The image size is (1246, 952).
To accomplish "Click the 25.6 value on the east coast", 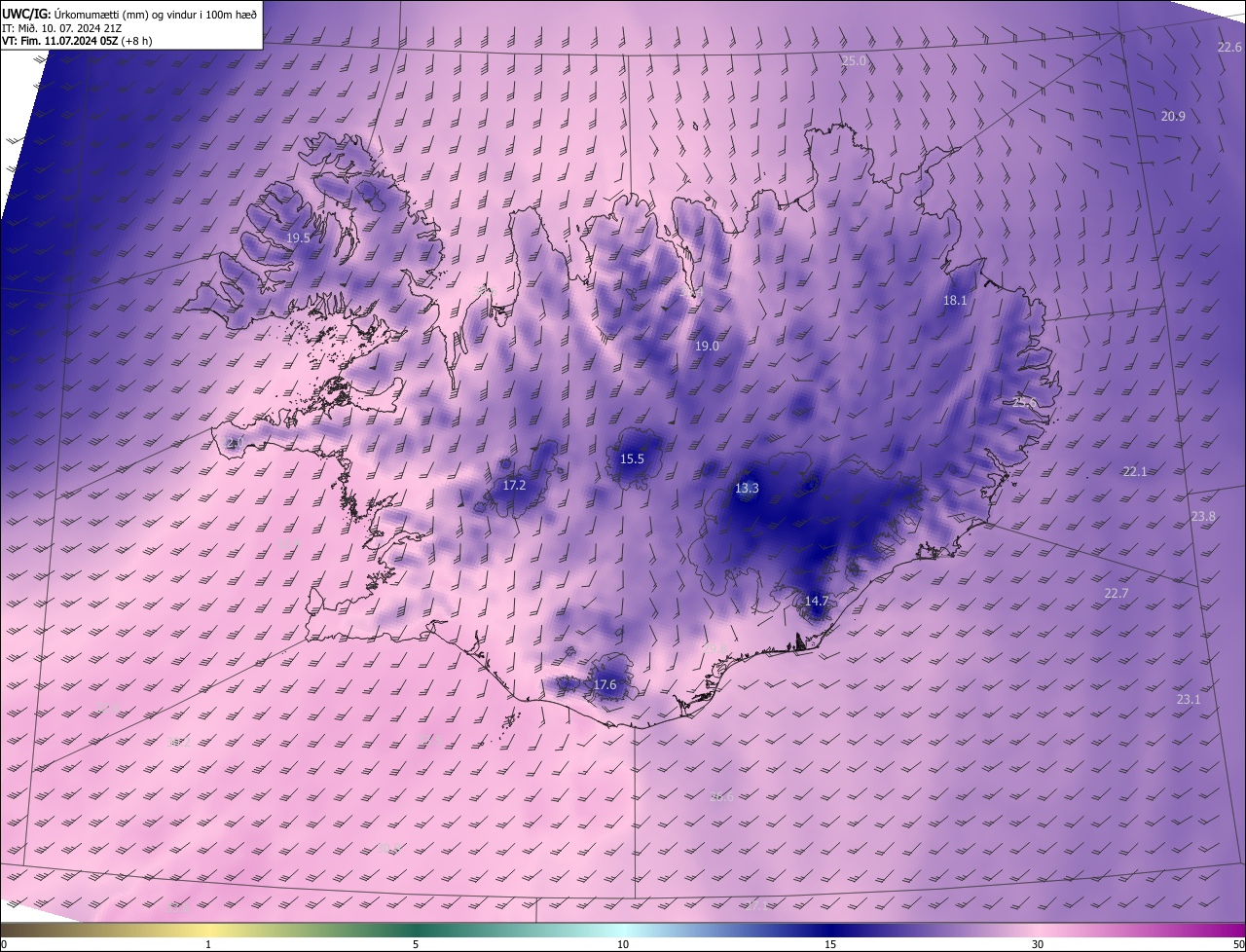I will 1025,402.
